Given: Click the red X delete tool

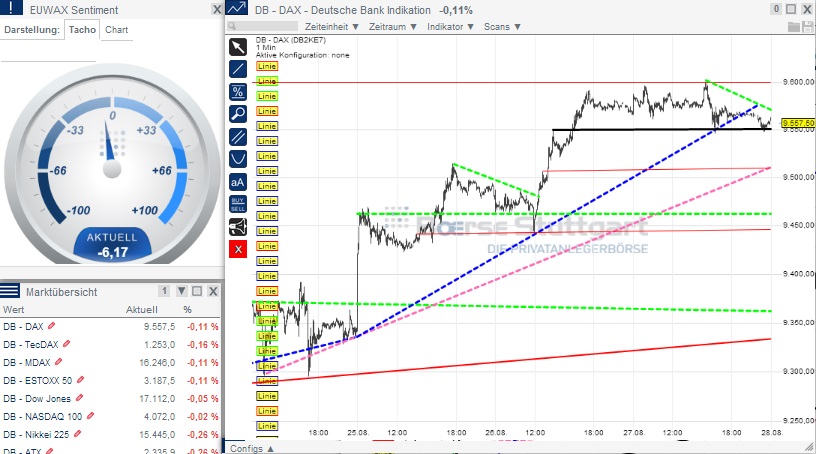Looking at the screenshot, I should coord(238,249).
